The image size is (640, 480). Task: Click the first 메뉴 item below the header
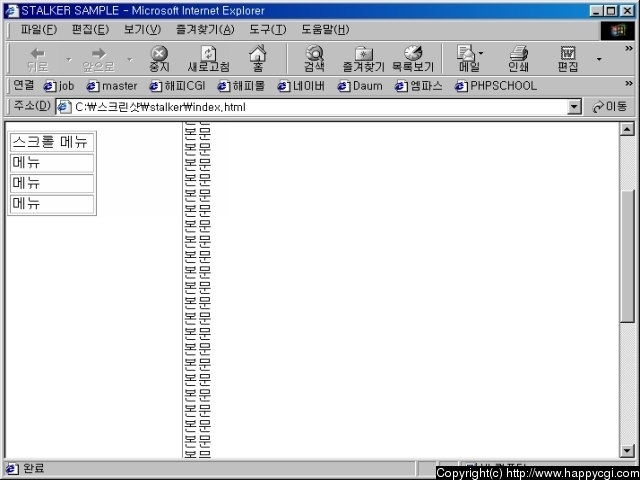[52, 163]
